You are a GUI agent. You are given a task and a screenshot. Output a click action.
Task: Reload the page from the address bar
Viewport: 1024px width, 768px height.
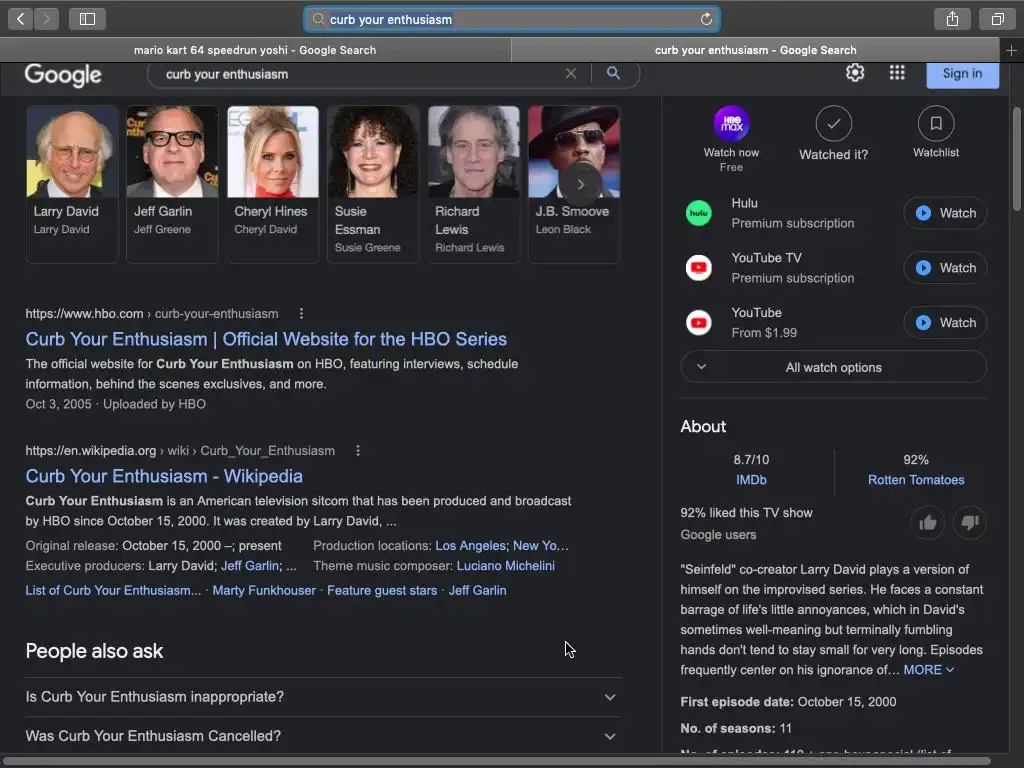coord(706,19)
